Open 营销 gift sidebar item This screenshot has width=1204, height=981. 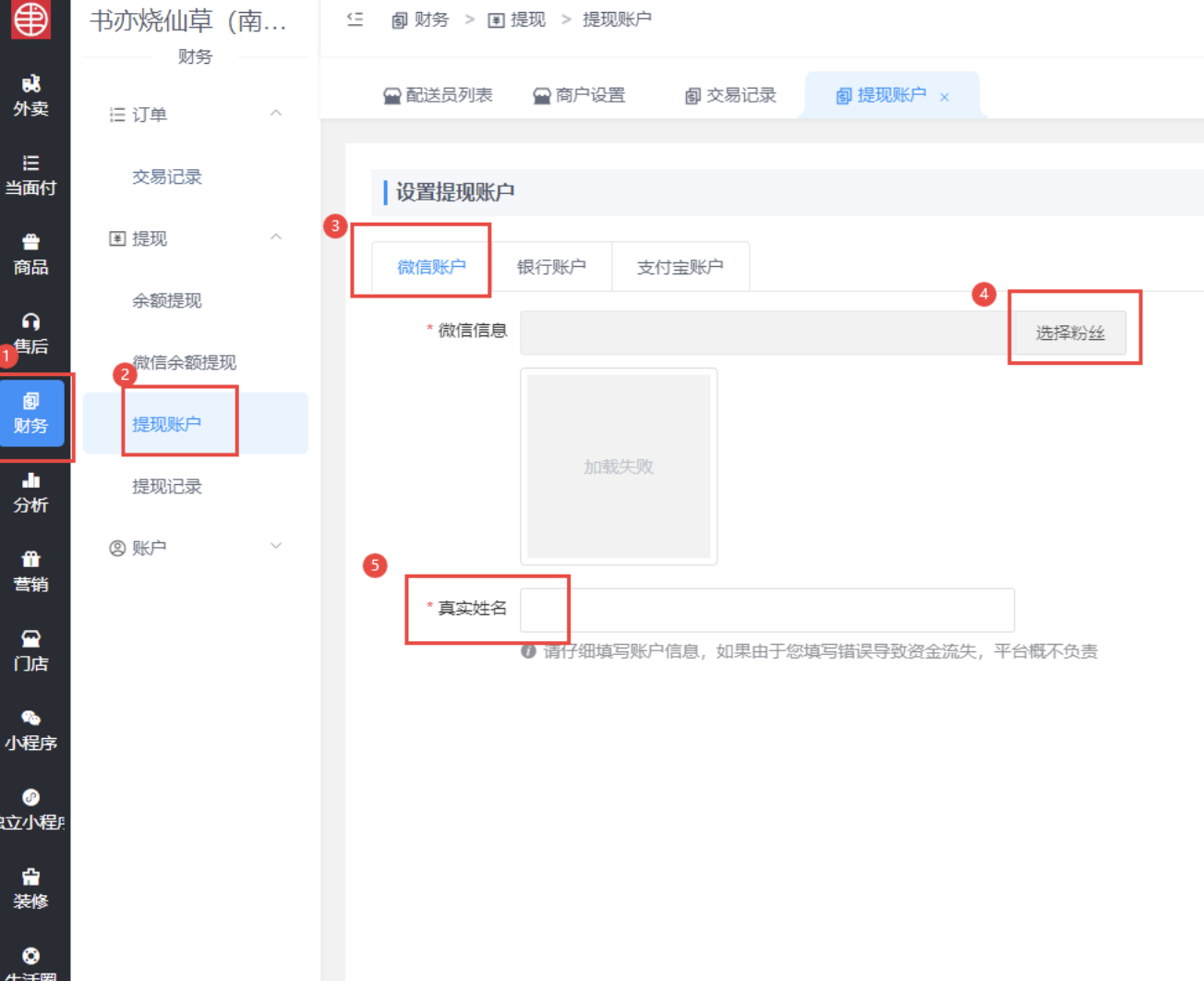click(30, 572)
